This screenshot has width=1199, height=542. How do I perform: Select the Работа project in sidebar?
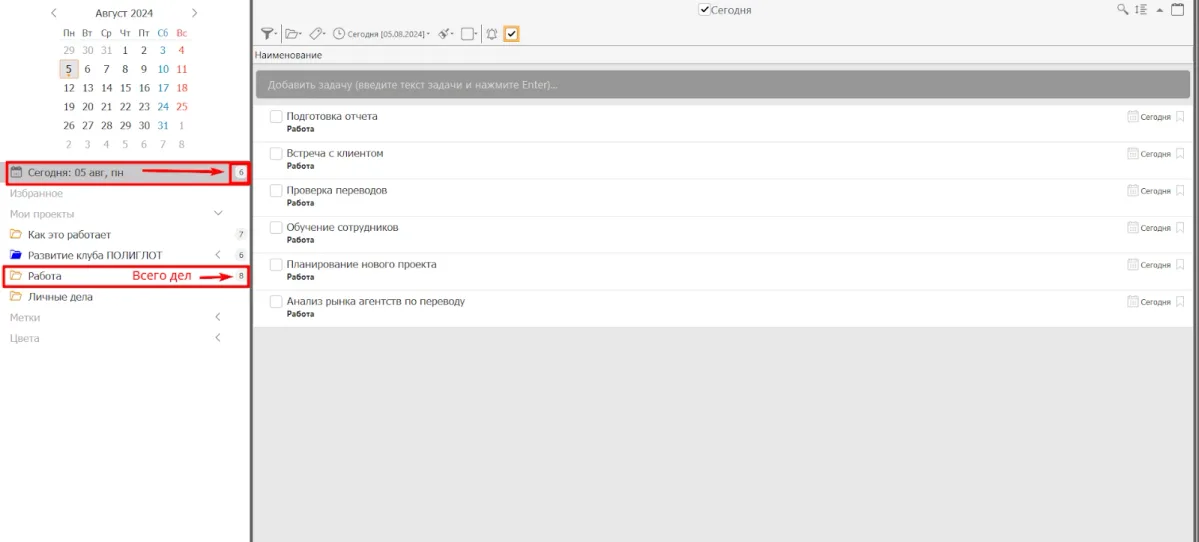point(45,276)
